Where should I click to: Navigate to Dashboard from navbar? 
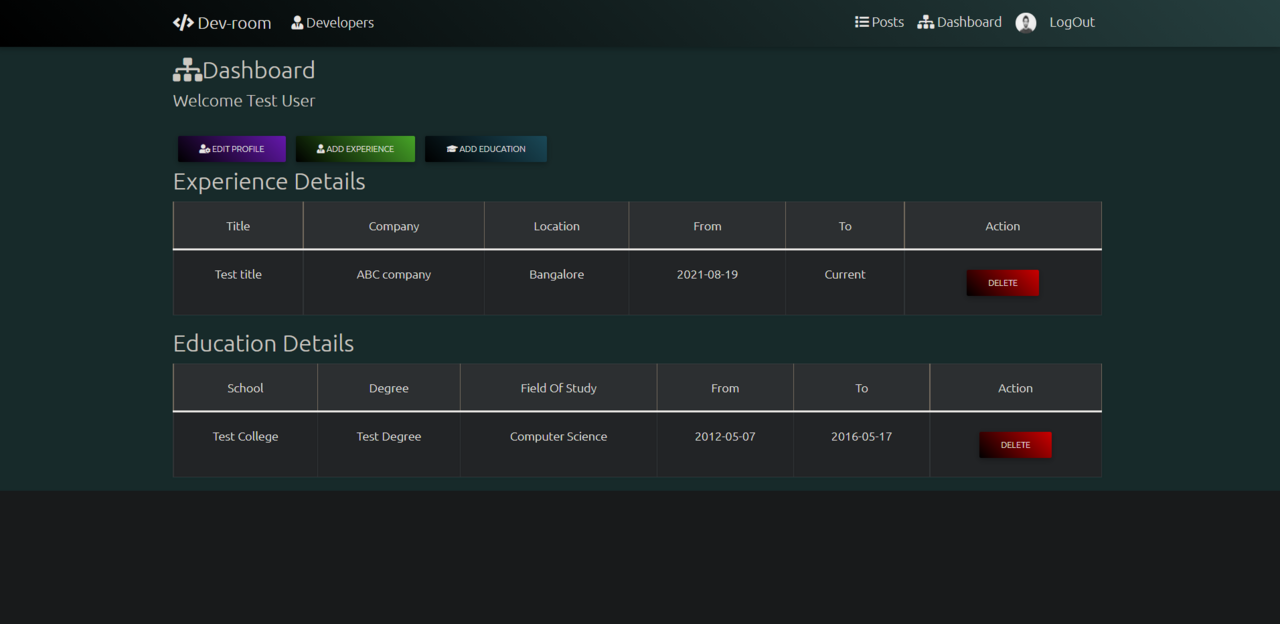pyautogui.click(x=960, y=22)
